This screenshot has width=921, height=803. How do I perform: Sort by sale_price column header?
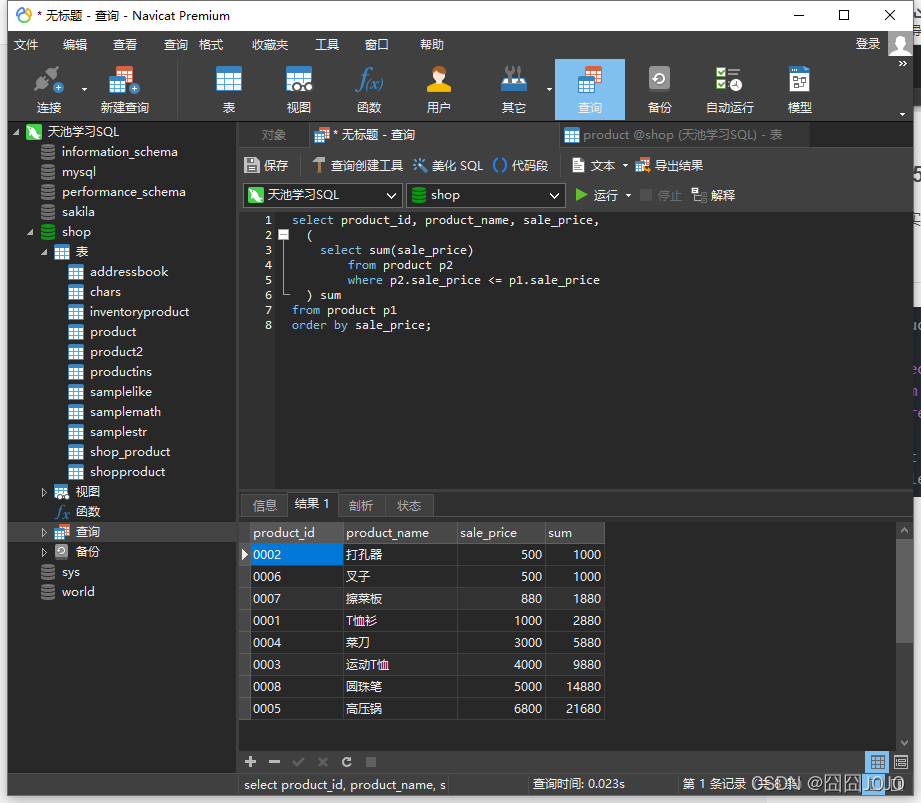tap(501, 533)
